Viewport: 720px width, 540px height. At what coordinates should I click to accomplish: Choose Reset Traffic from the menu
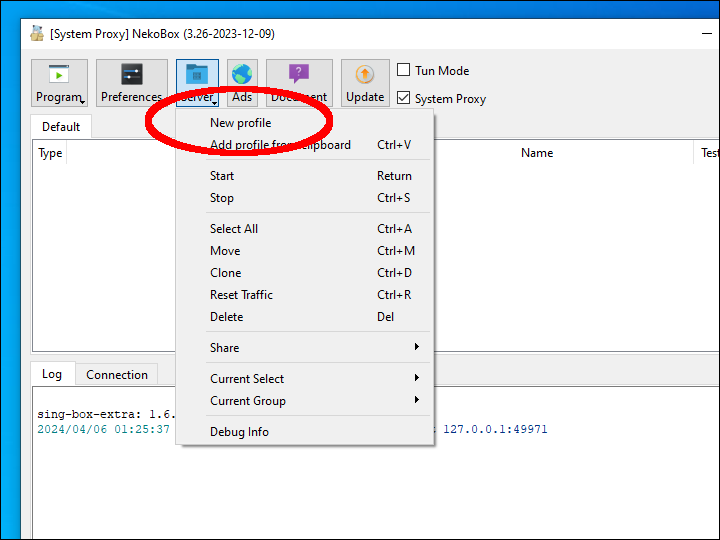click(241, 295)
